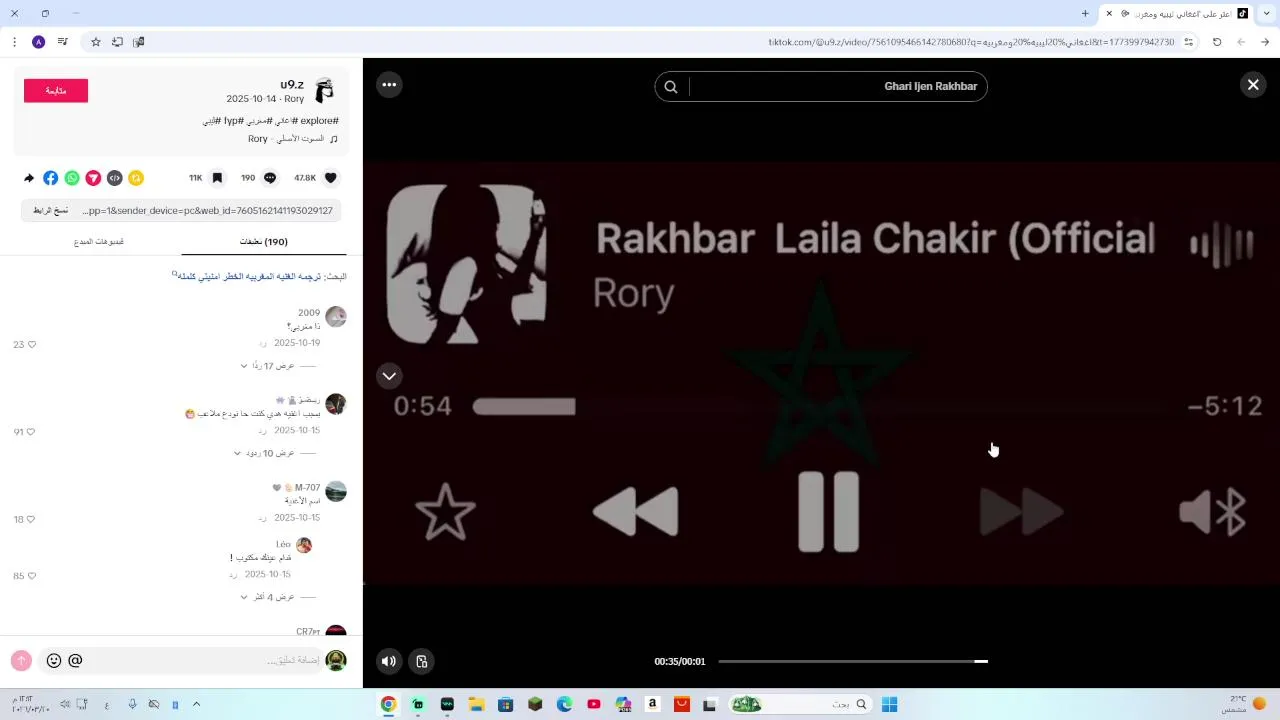This screenshot has width=1280, height=720.
Task: Toggle the picture-in-picture mini player icon
Action: [422, 661]
